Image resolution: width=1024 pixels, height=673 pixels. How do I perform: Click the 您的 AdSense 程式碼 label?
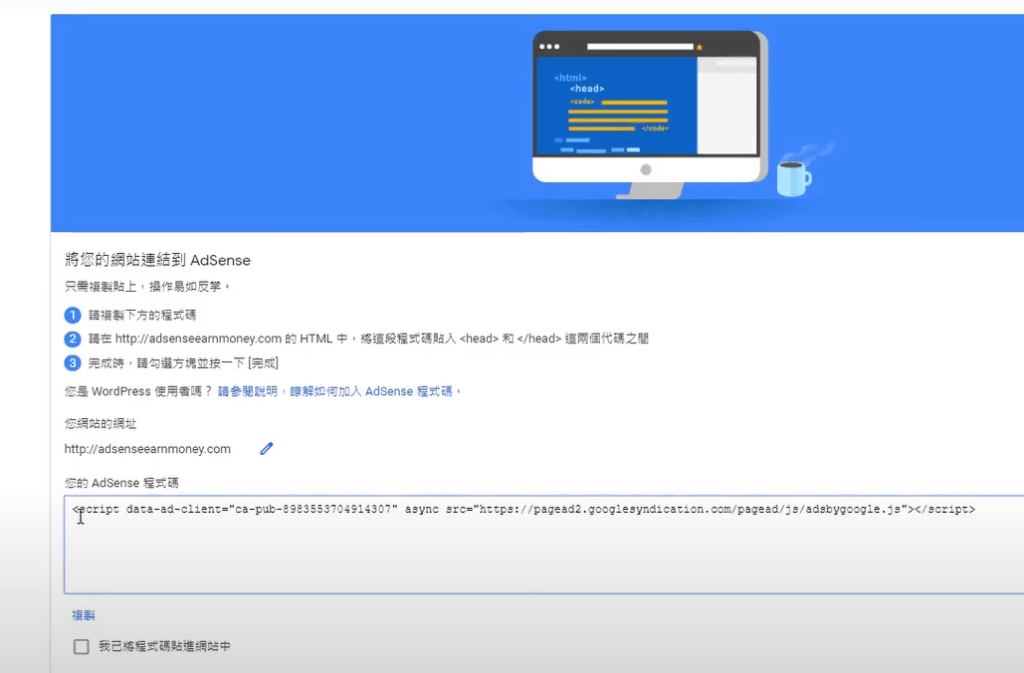pyautogui.click(x=121, y=483)
